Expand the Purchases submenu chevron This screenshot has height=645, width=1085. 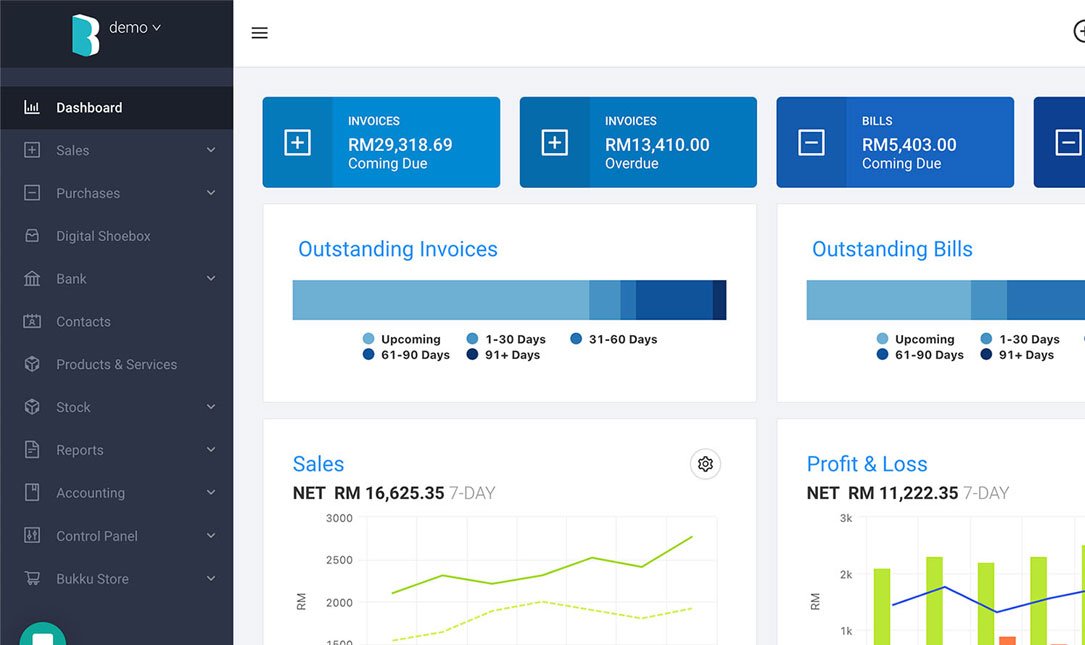211,193
